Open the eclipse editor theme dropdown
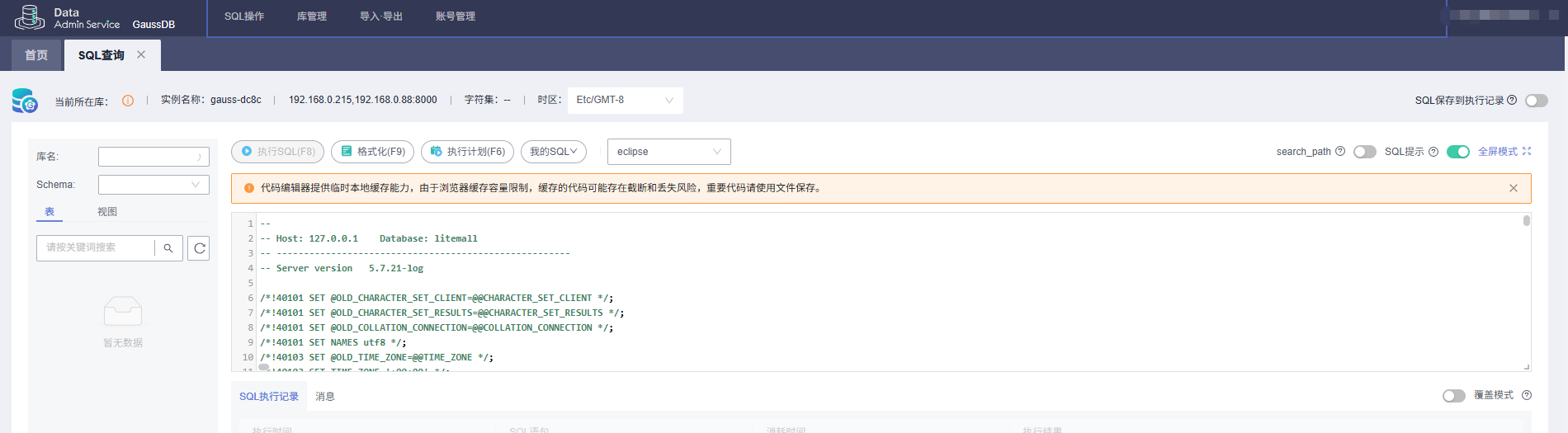1568x433 pixels. pyautogui.click(x=668, y=152)
